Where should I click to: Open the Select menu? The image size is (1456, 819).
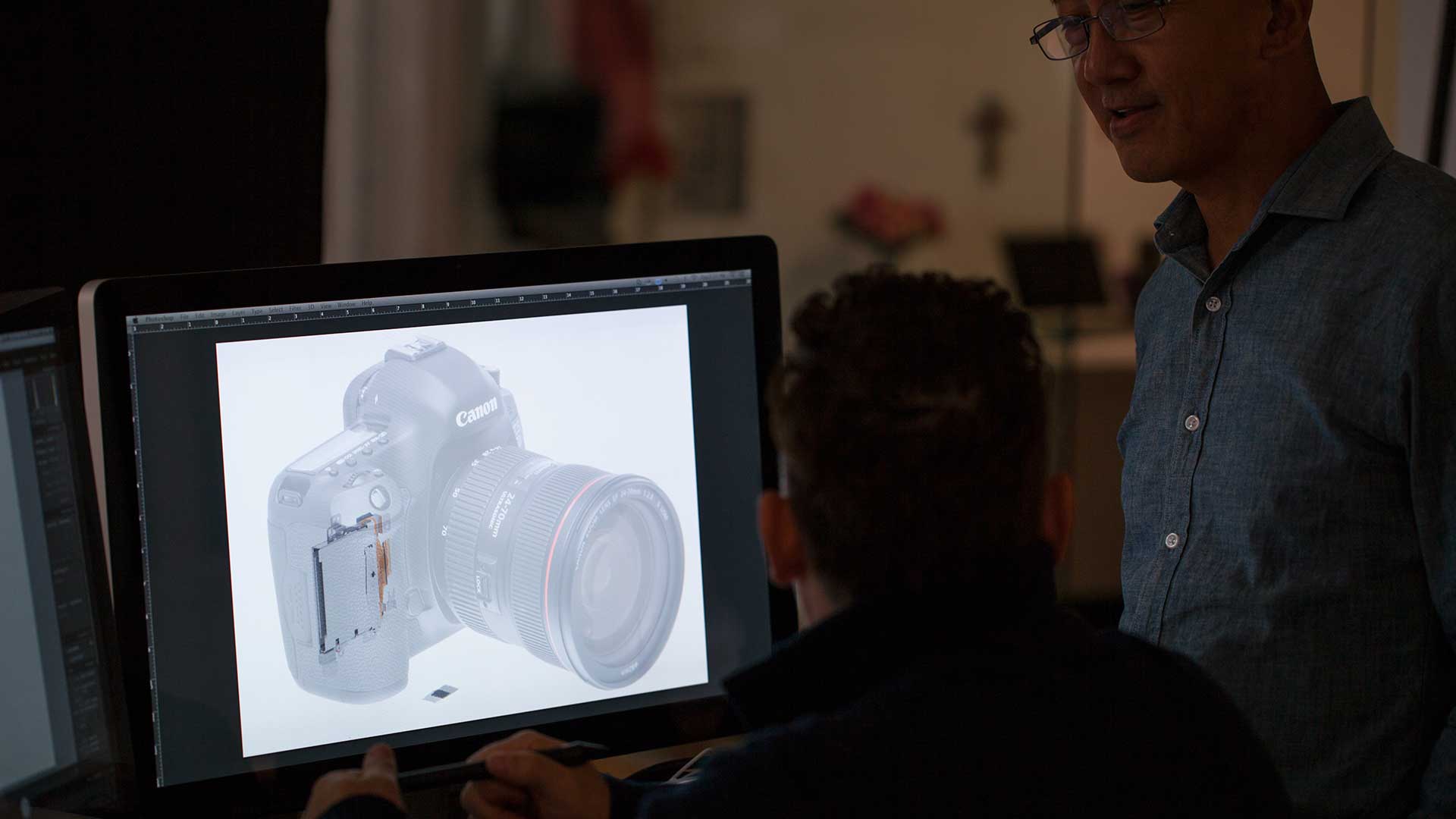276,309
